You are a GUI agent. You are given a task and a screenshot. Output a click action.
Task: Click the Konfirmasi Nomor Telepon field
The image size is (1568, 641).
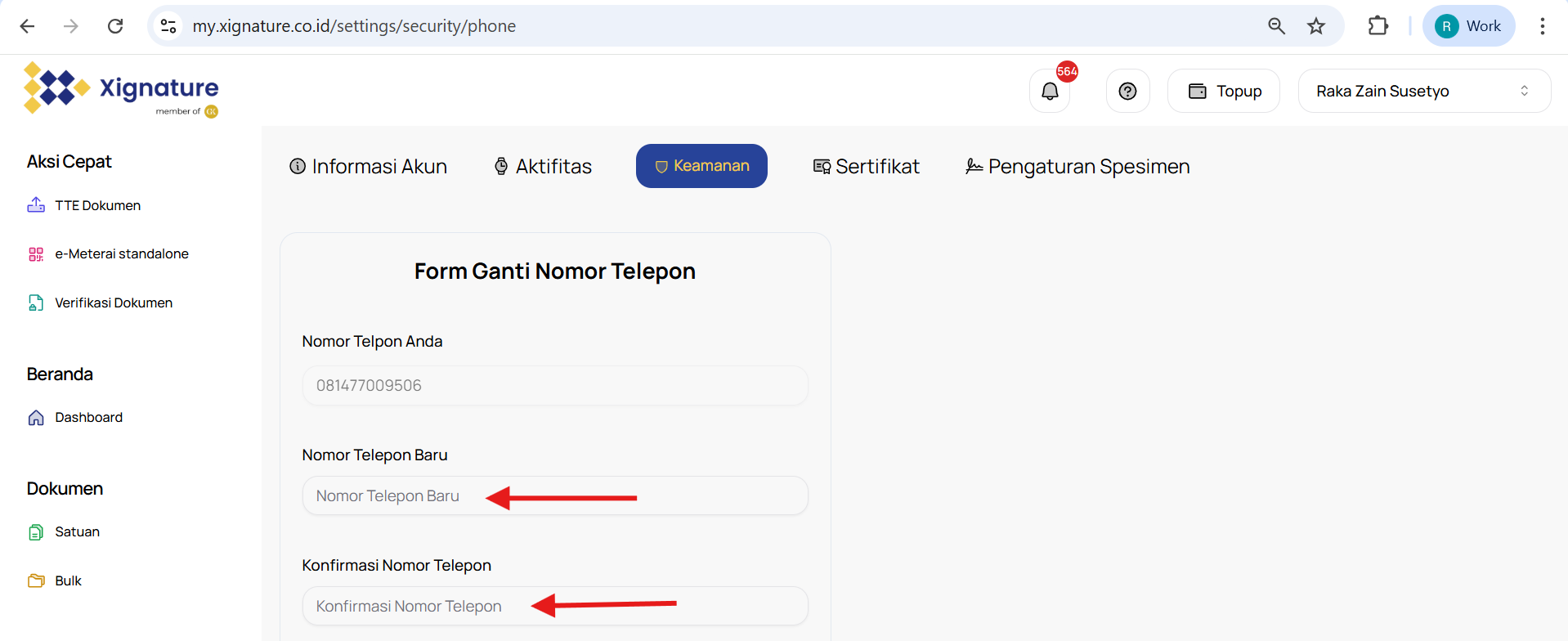pos(555,607)
